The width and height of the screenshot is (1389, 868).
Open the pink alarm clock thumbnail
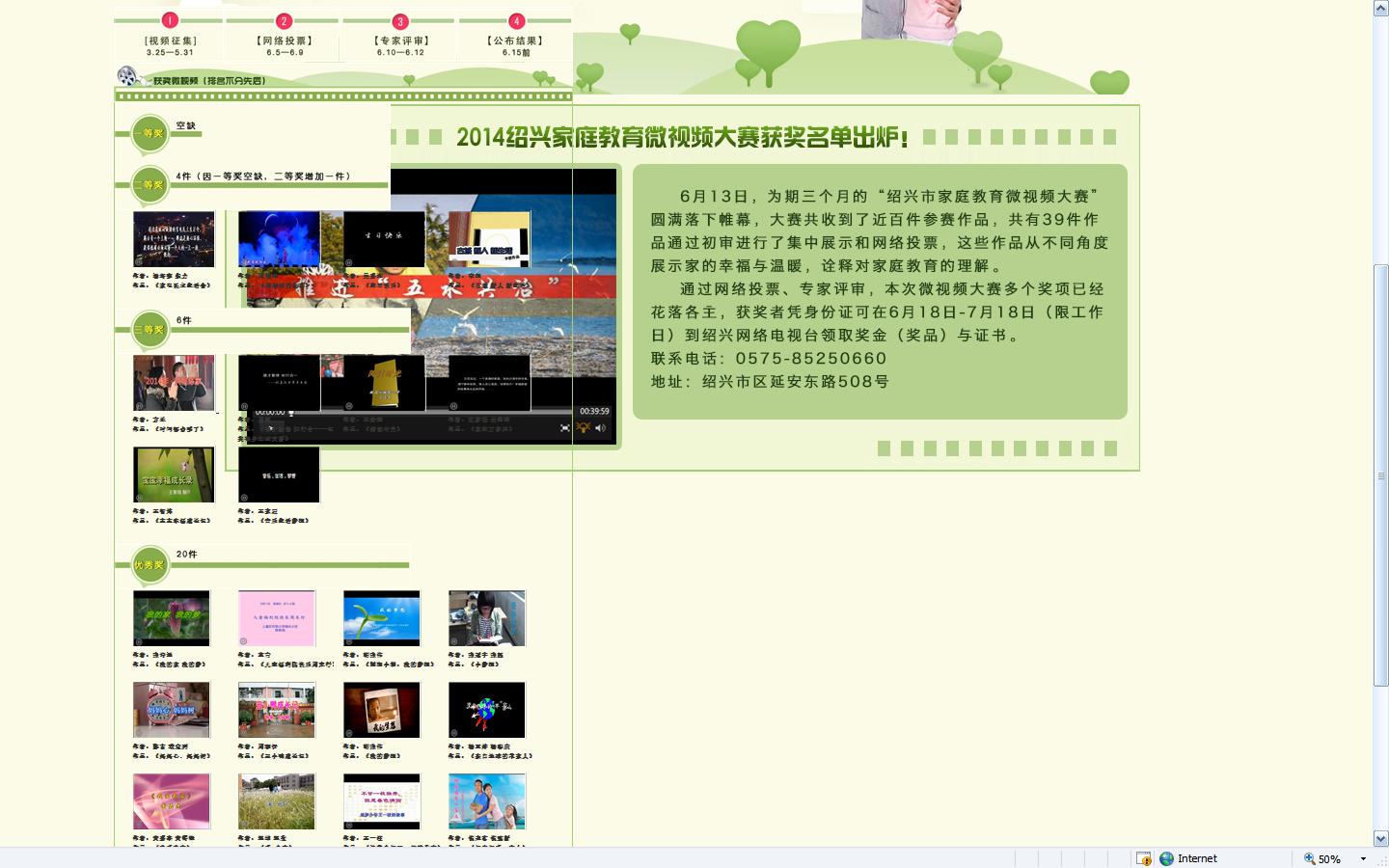click(x=171, y=710)
